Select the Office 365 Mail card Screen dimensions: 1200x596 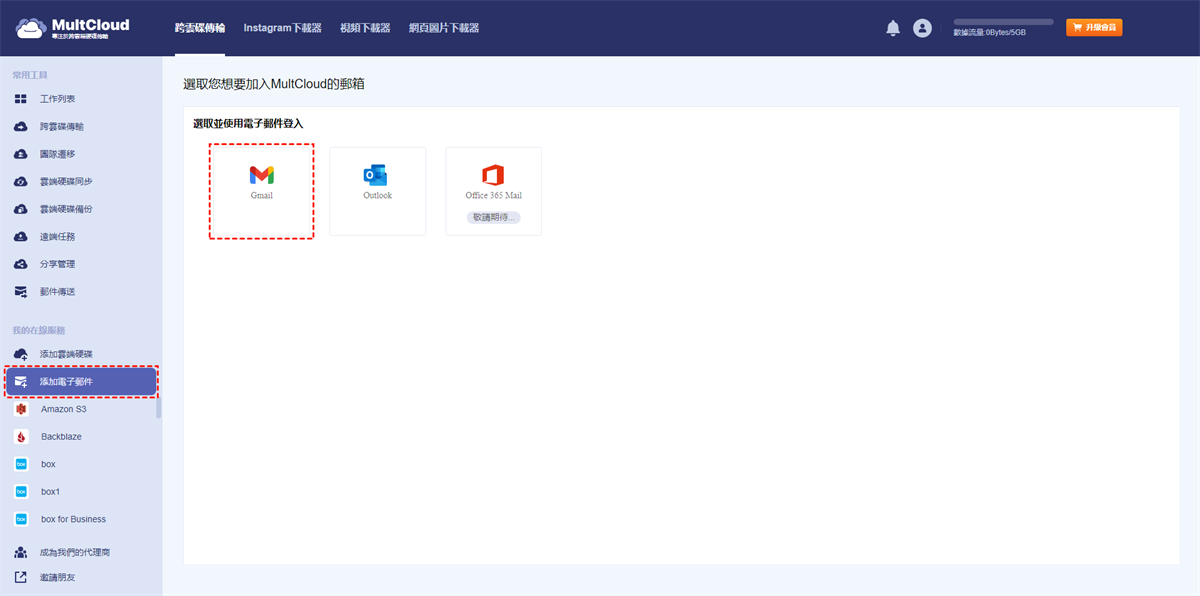[x=493, y=191]
